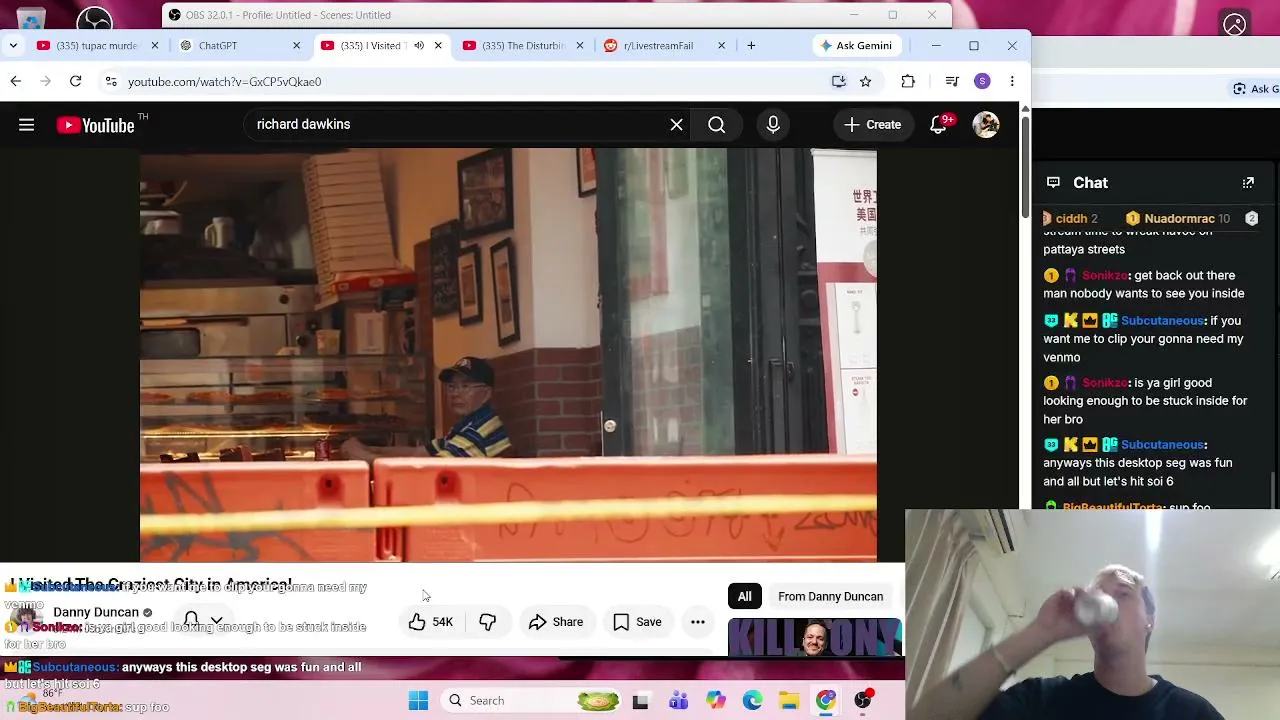Open the Chrome Extensions puzzle icon

[x=908, y=82]
